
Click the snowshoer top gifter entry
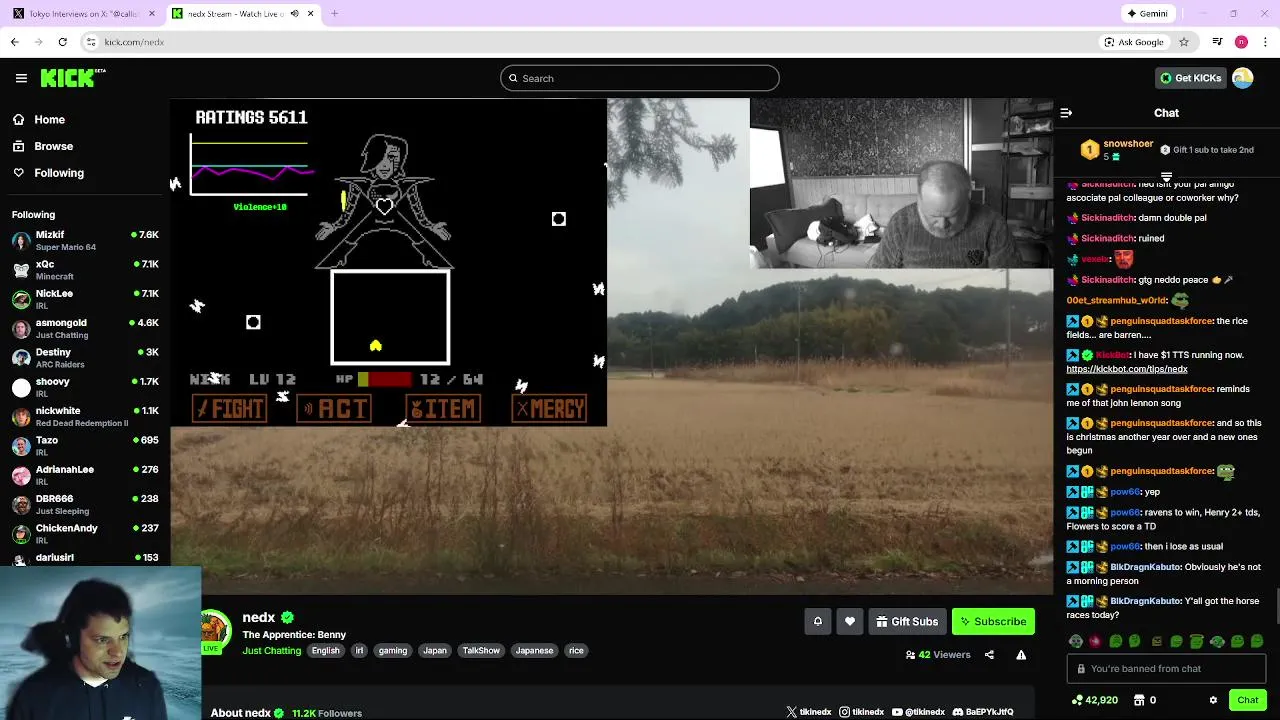click(1118, 150)
